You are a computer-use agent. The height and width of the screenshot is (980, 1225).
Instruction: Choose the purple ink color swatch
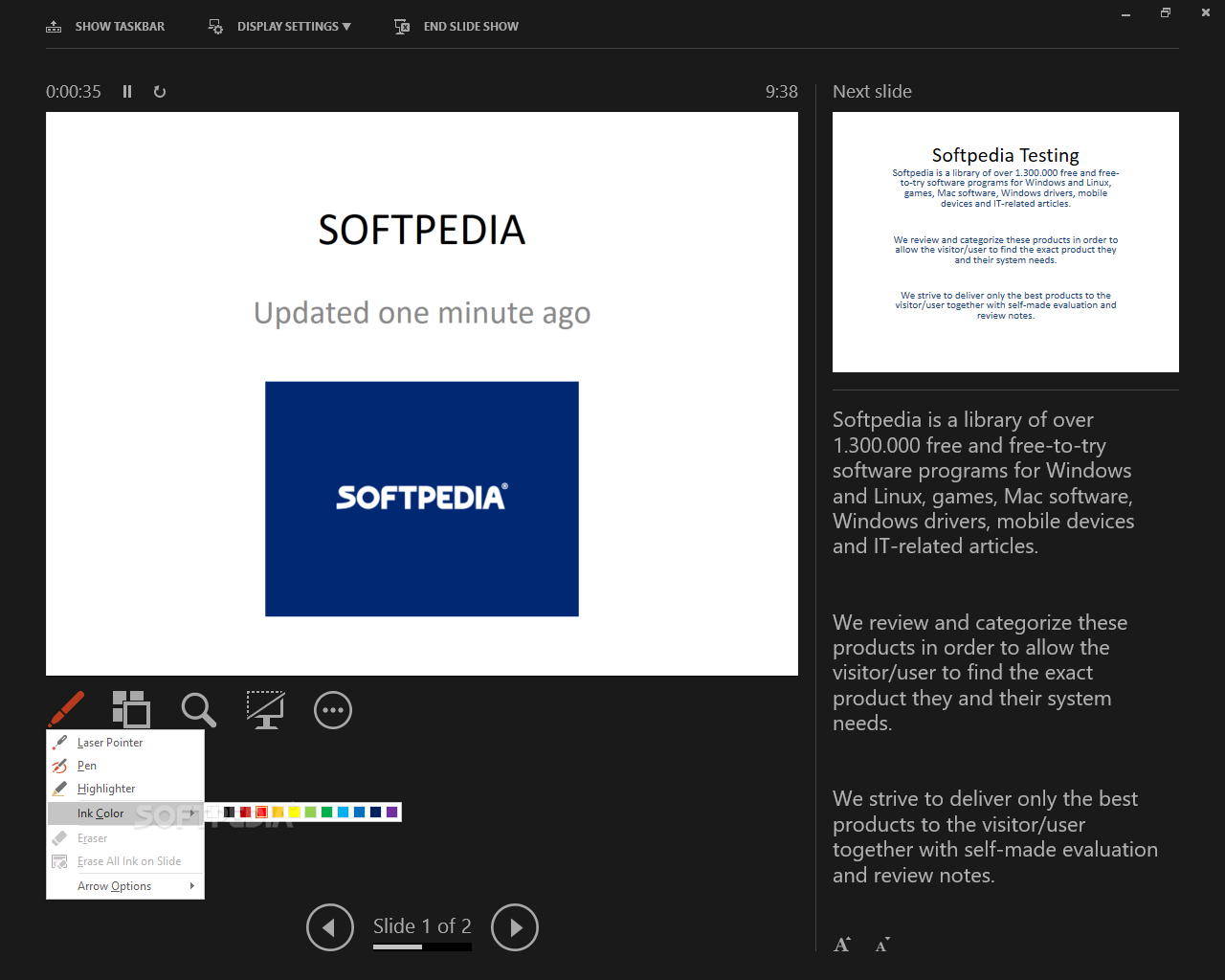[x=391, y=812]
